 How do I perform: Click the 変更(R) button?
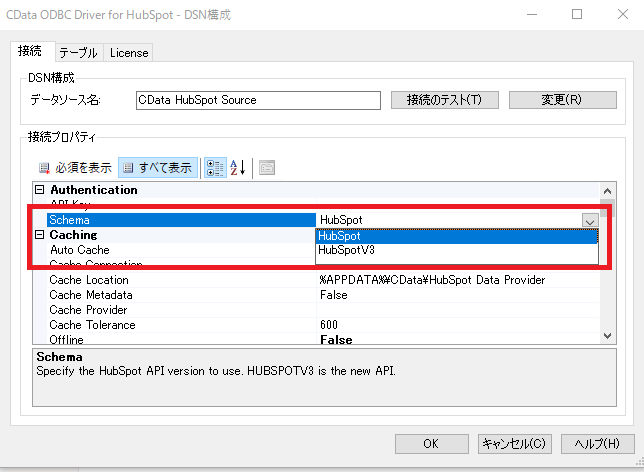(562, 100)
